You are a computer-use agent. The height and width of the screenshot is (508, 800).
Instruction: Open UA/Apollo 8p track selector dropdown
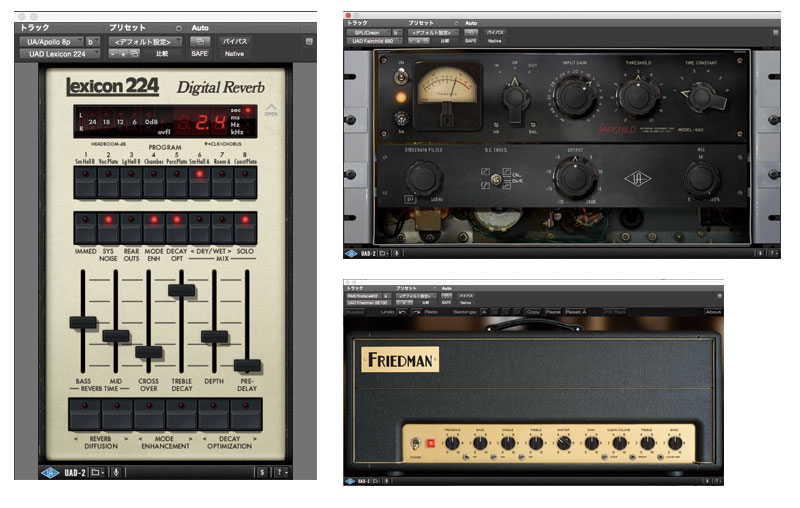51,42
